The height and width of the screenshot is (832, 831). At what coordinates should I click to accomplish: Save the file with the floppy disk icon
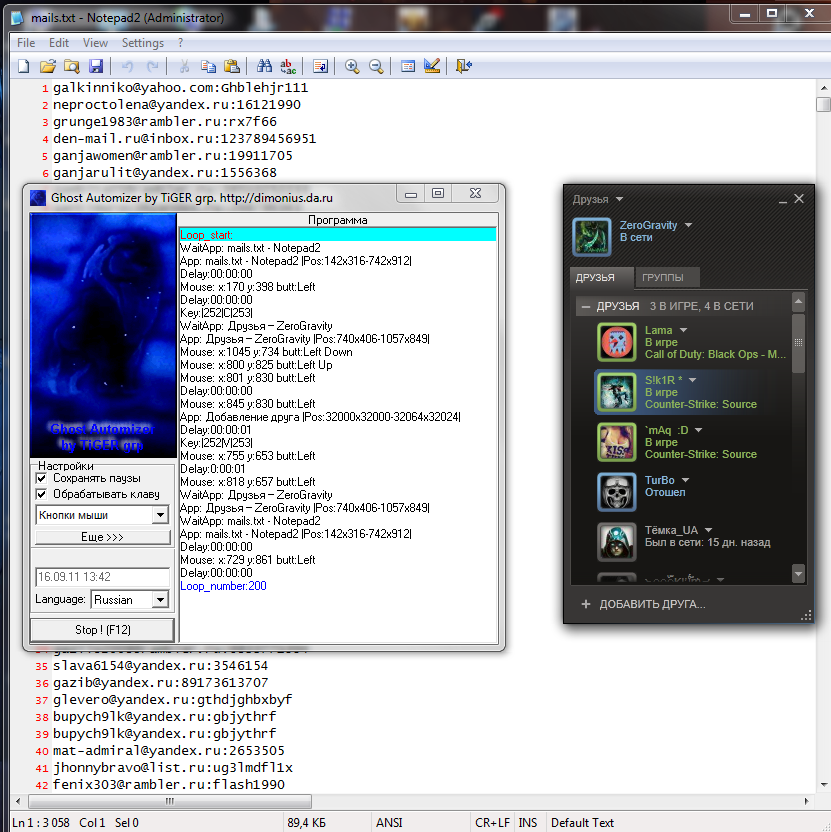point(96,66)
